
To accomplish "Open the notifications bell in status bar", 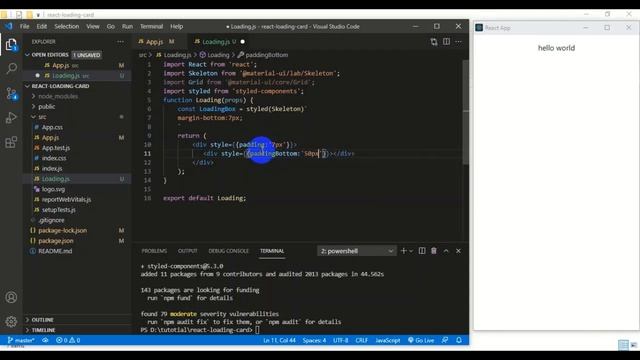I will click(x=459, y=340).
